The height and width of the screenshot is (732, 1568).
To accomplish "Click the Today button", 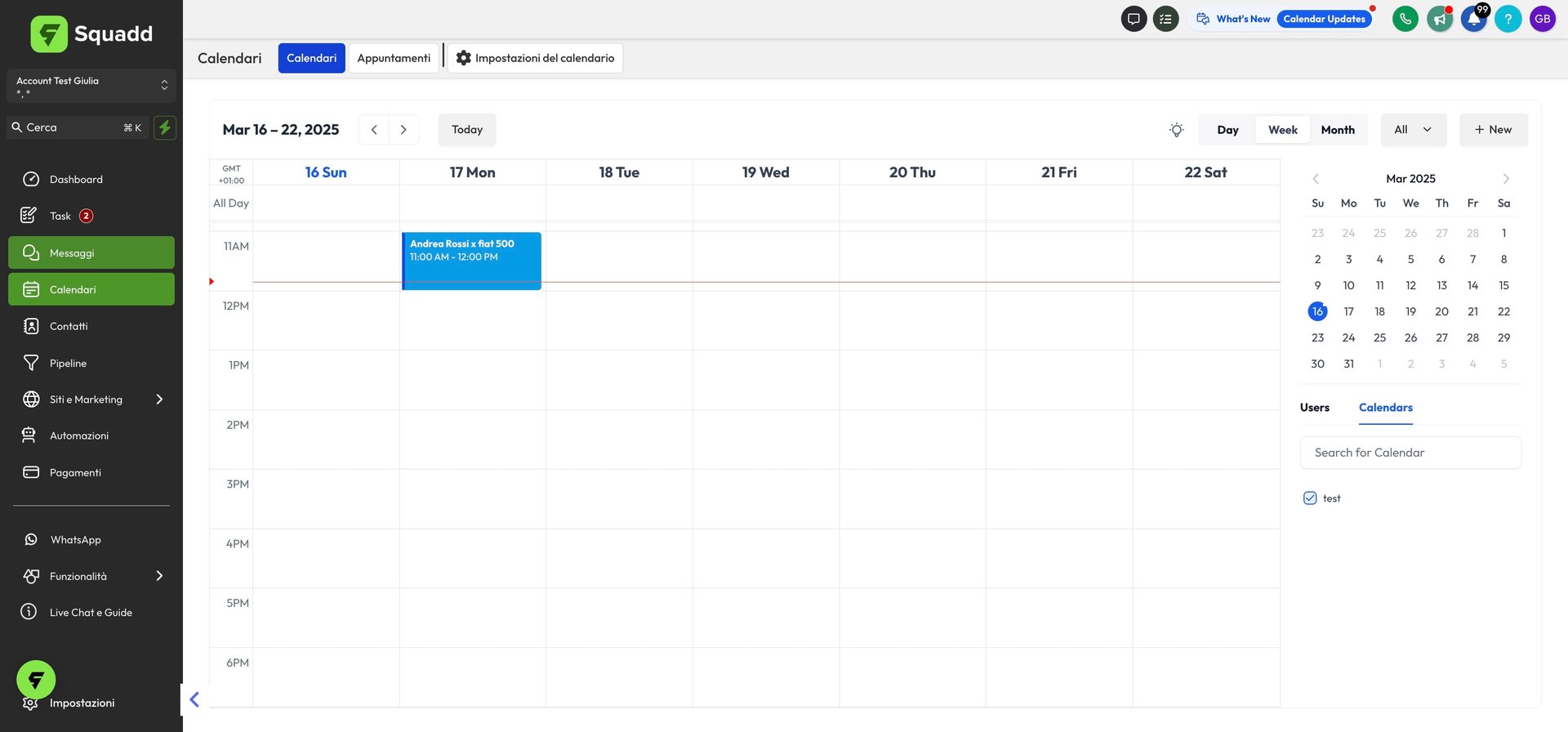I will [467, 130].
